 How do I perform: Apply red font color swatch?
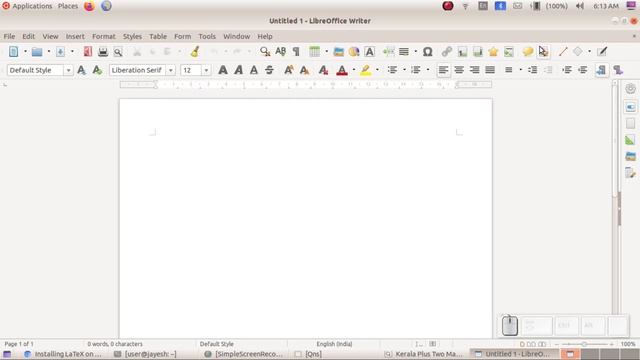click(x=342, y=70)
